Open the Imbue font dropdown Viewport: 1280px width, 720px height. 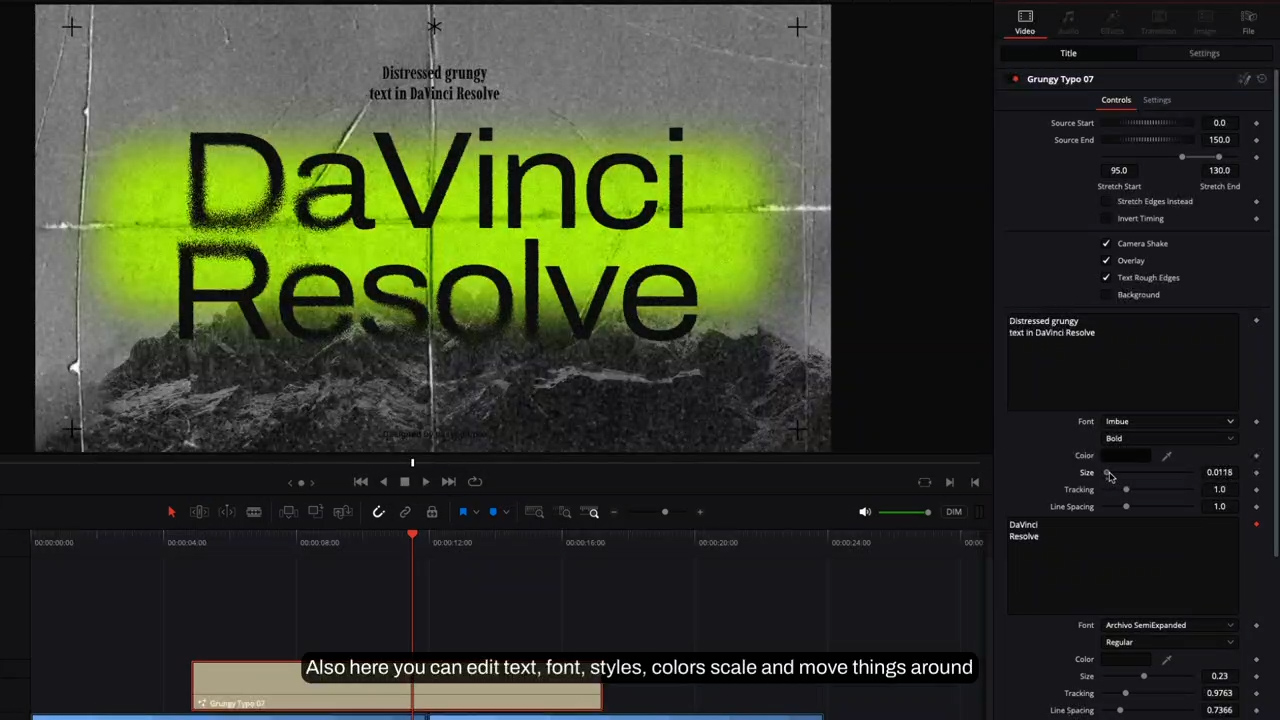(1169, 422)
